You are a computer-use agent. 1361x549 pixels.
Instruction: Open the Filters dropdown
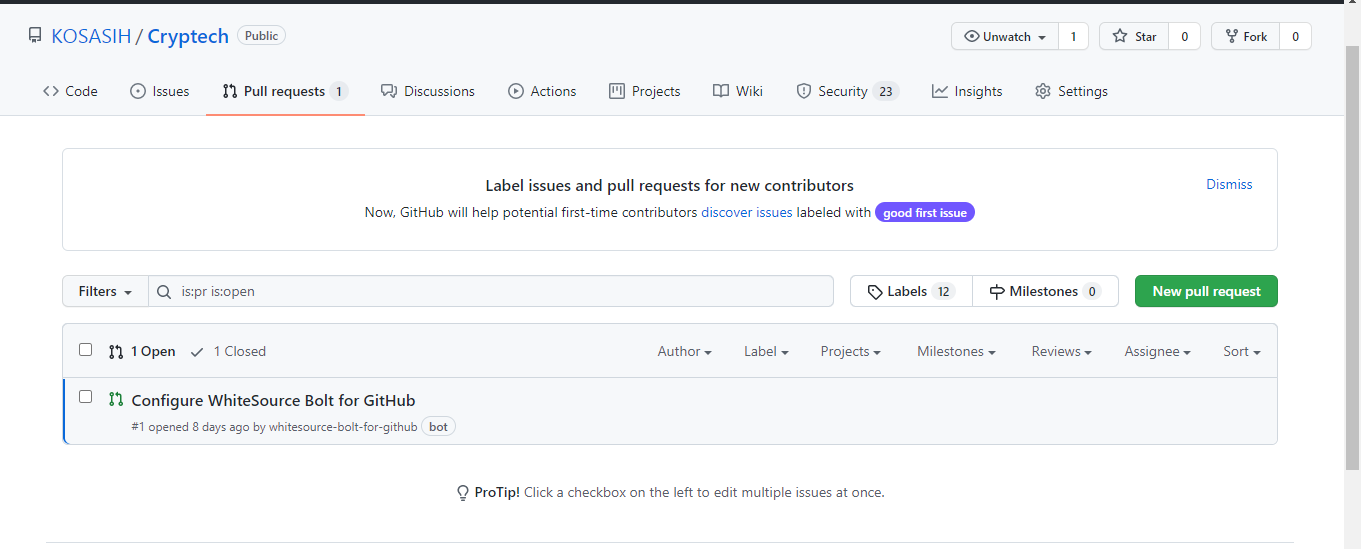point(105,292)
